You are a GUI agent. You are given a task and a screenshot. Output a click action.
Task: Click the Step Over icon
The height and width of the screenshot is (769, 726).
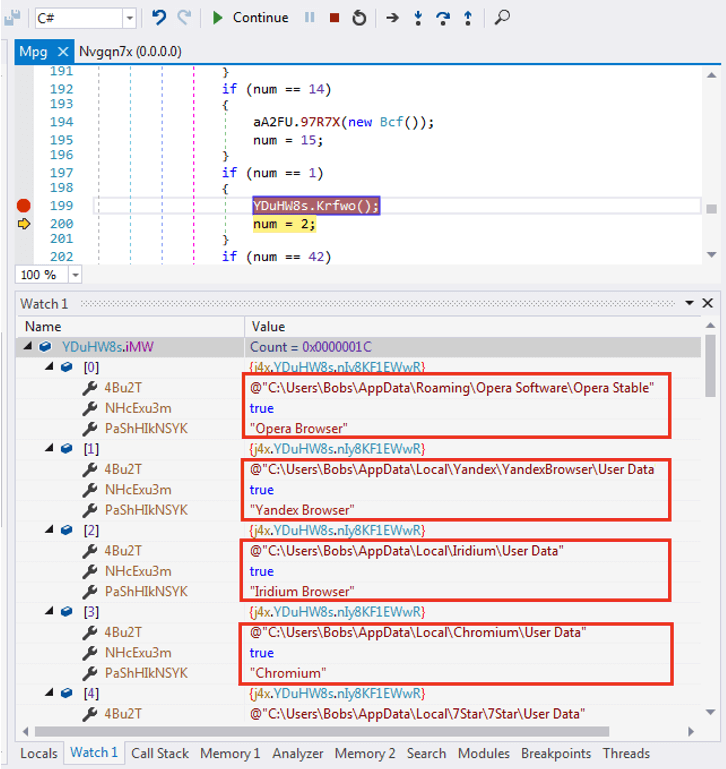[x=443, y=18]
